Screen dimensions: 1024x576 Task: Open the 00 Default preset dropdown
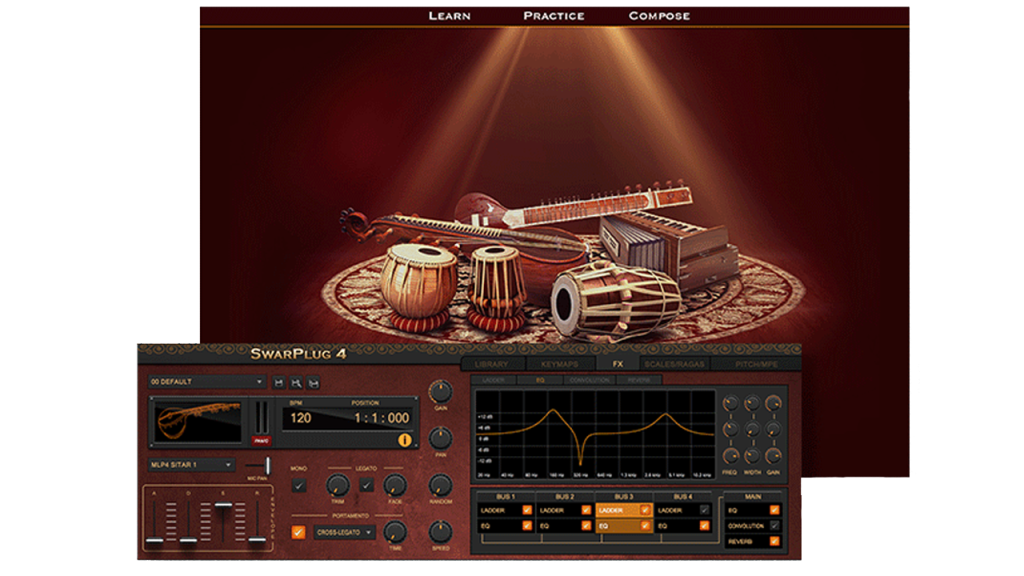[207, 382]
